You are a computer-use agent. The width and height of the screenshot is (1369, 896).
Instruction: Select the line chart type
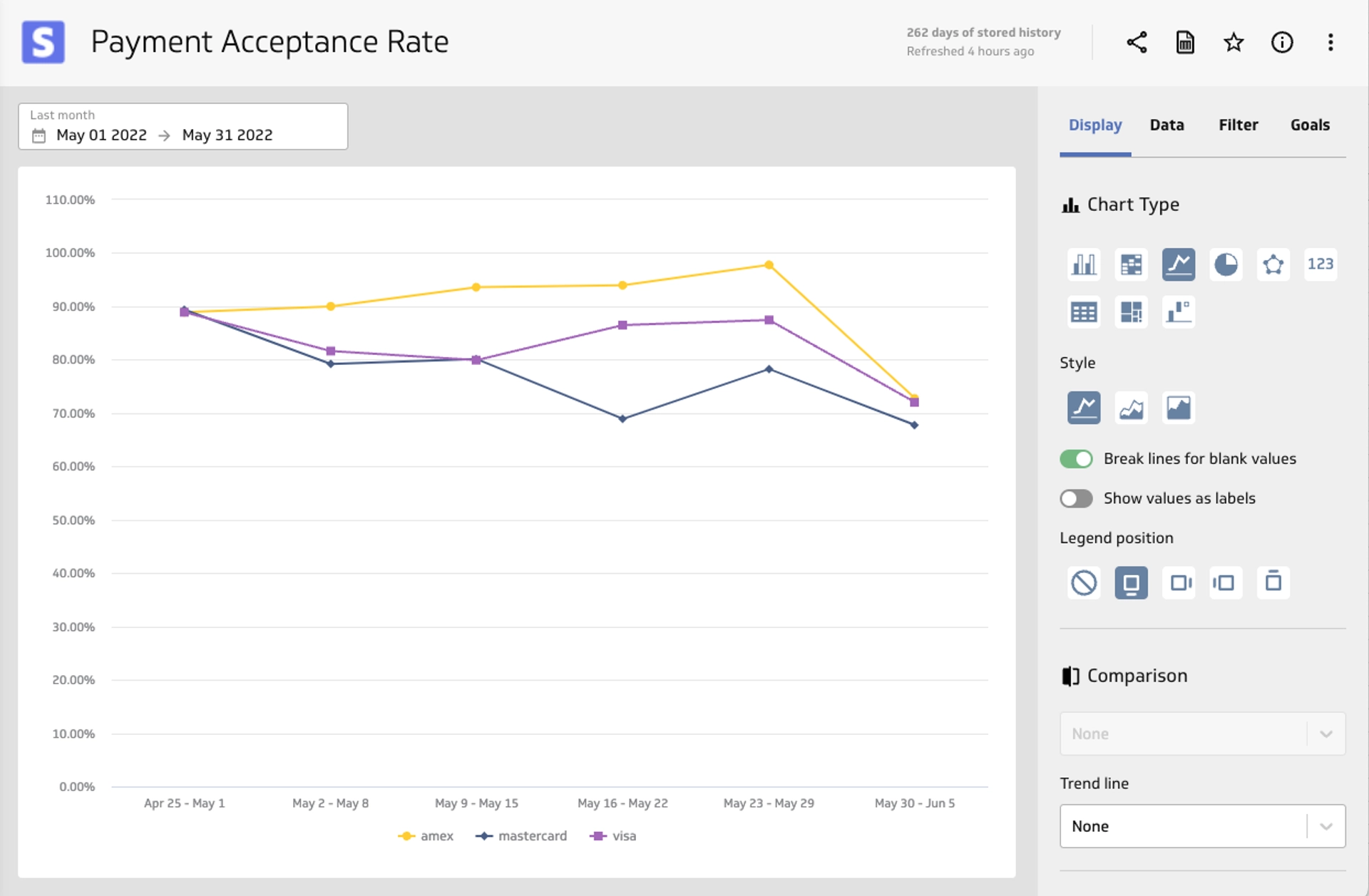pyautogui.click(x=1179, y=264)
